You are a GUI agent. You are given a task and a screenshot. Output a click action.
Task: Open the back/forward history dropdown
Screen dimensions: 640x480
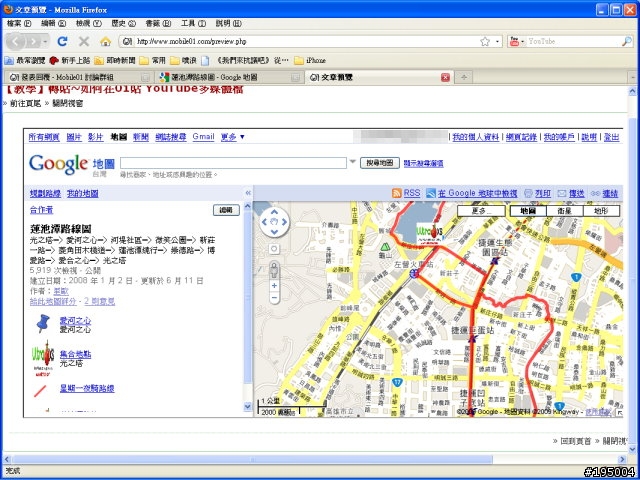coord(45,42)
